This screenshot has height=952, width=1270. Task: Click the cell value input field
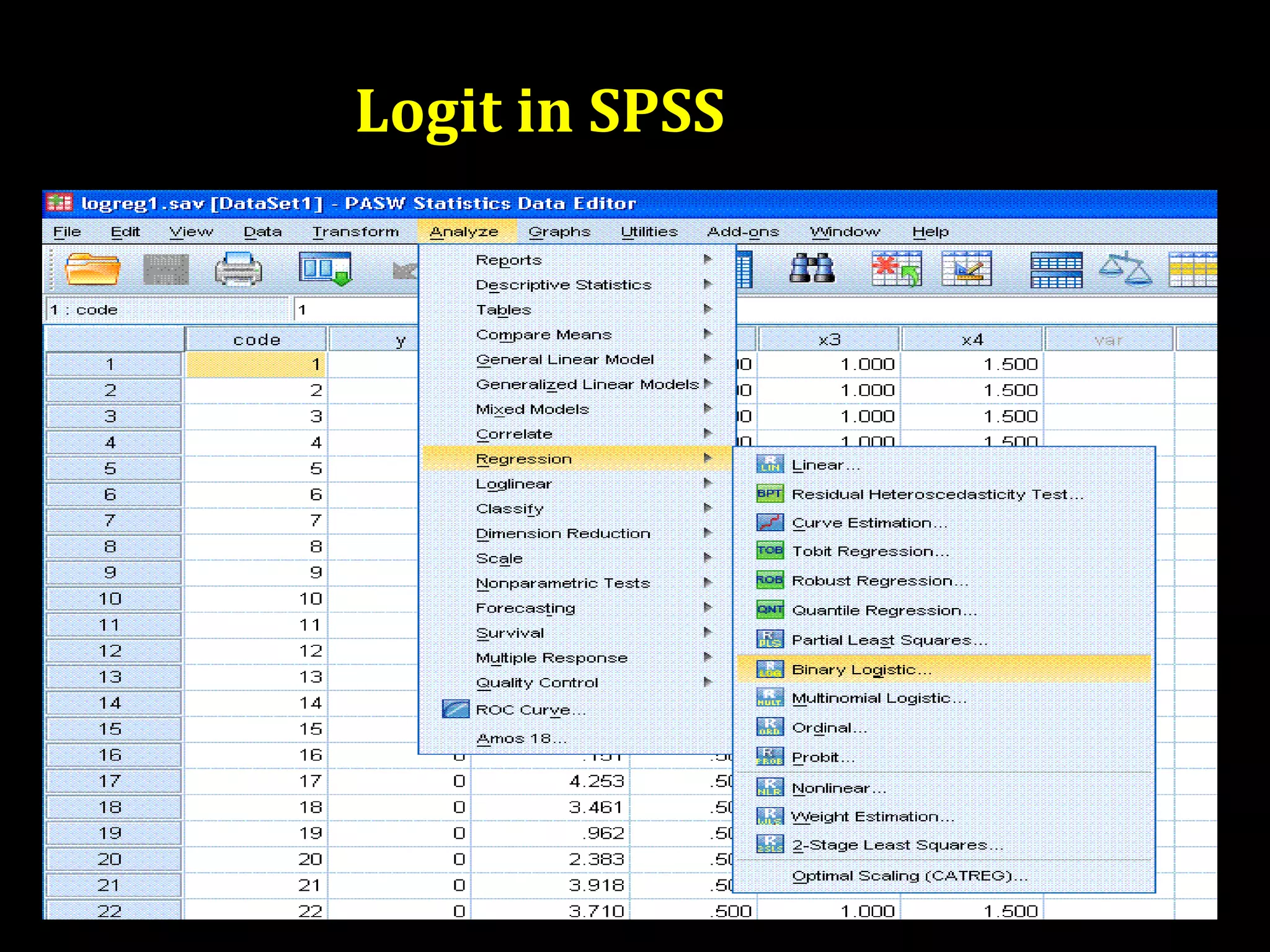click(x=355, y=309)
